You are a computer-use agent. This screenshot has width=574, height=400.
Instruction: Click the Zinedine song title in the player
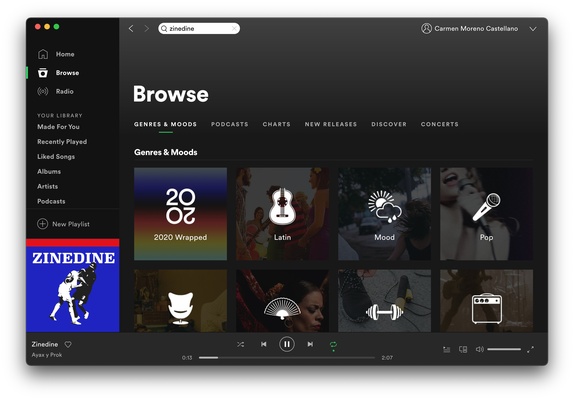tap(45, 344)
